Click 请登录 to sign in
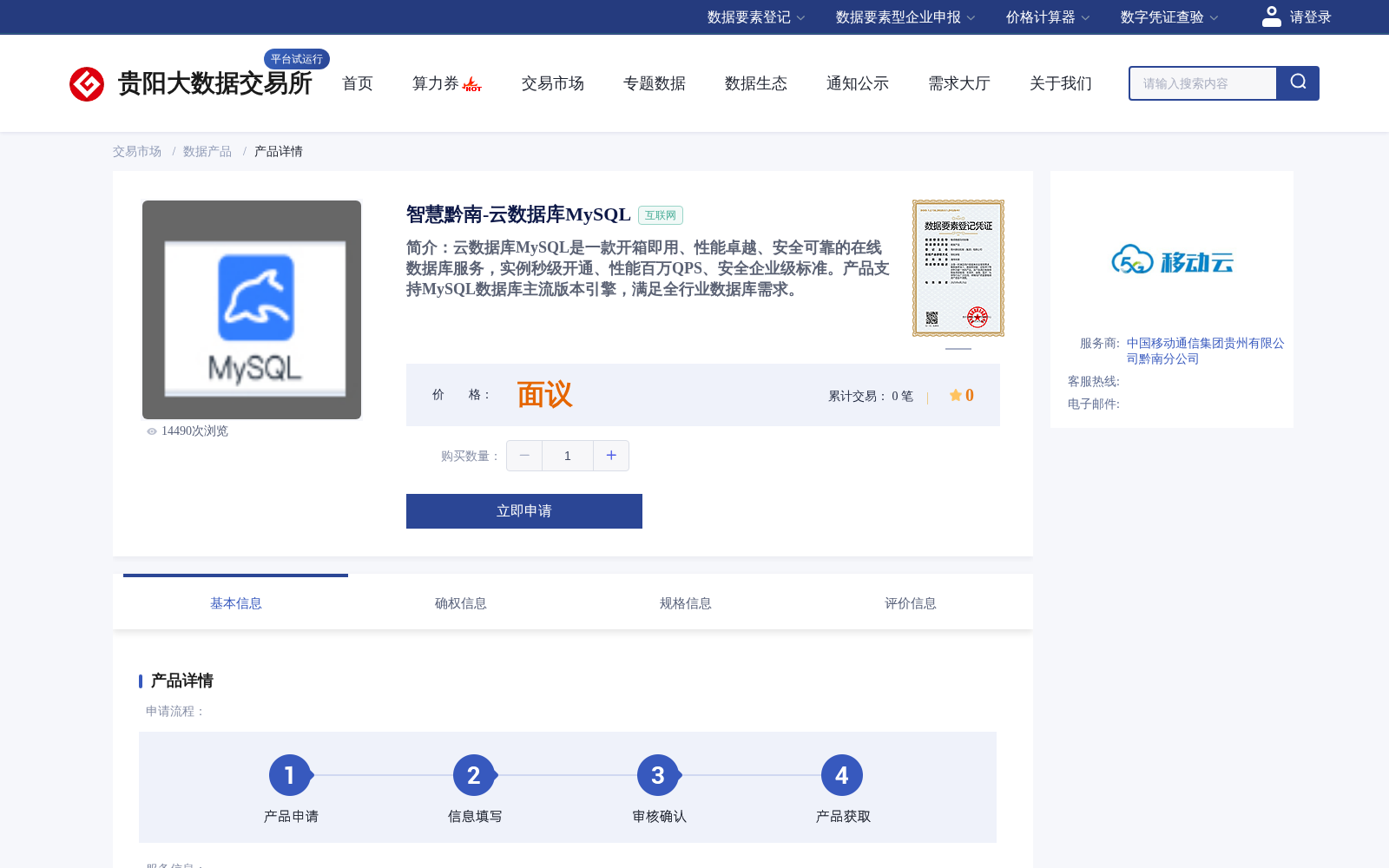Viewport: 1389px width, 868px height. coord(1310,17)
